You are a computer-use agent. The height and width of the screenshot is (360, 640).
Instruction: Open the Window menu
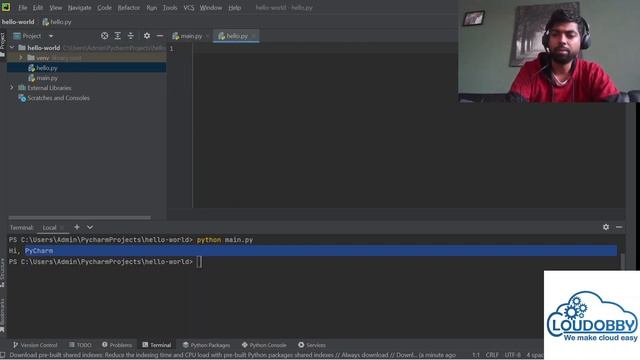[211, 8]
